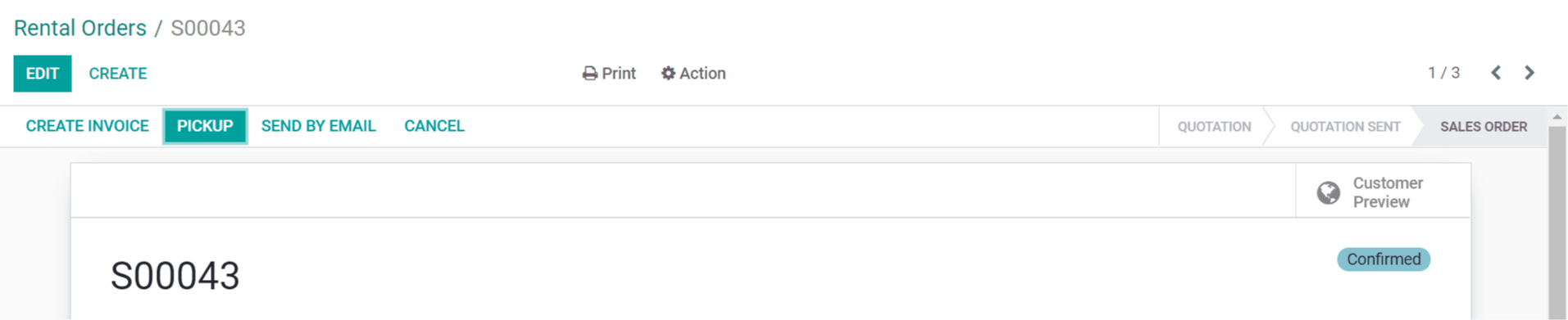Click the CREATE button

(118, 74)
